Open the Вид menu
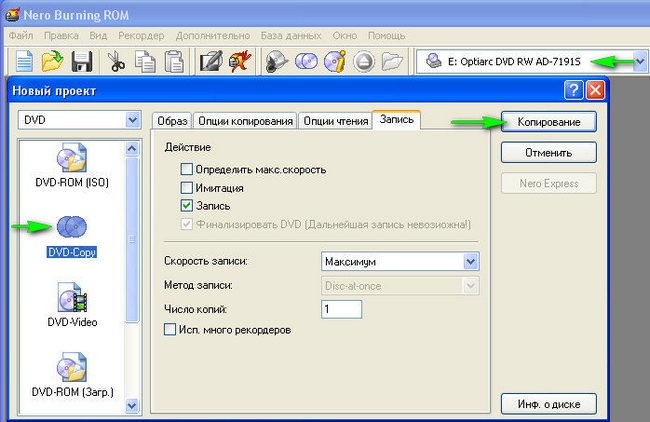This screenshot has height=422, width=650. coord(98,36)
